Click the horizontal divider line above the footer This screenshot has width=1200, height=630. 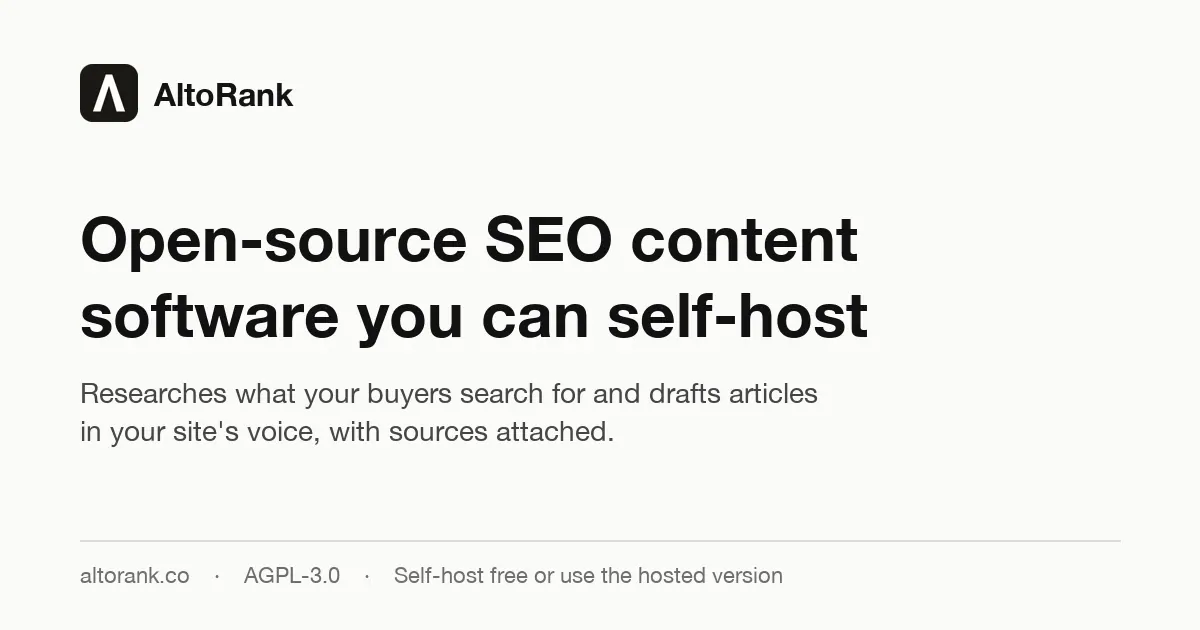click(600, 541)
